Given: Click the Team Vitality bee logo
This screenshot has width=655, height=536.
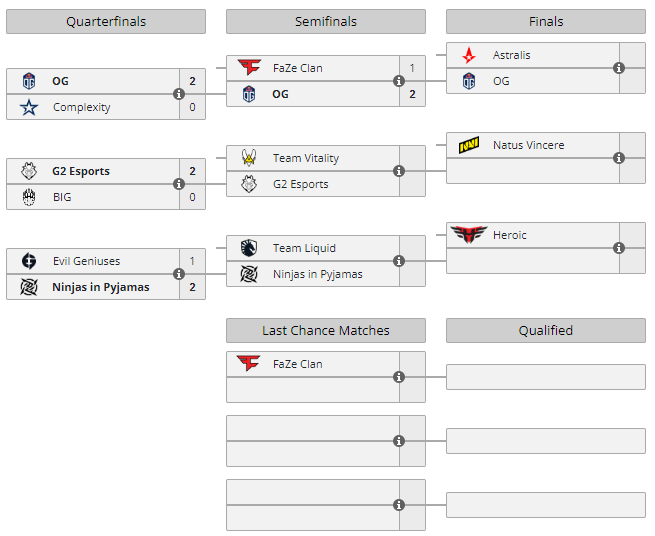Looking at the screenshot, I should tap(249, 158).
